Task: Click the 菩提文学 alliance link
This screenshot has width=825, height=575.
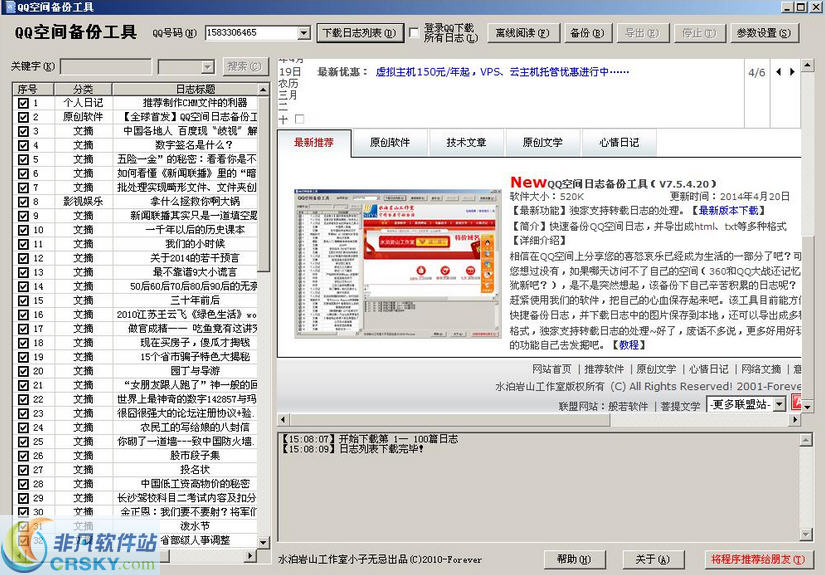Action: (680, 406)
